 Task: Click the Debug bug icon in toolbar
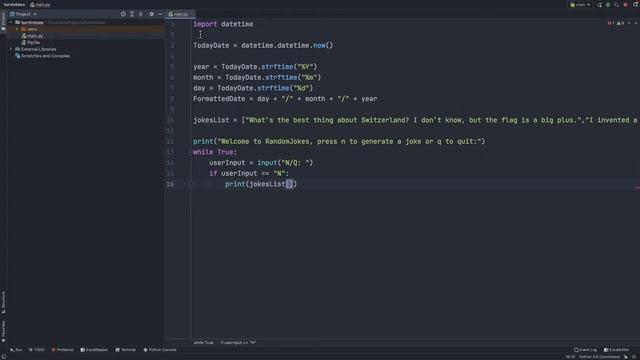(608, 4)
